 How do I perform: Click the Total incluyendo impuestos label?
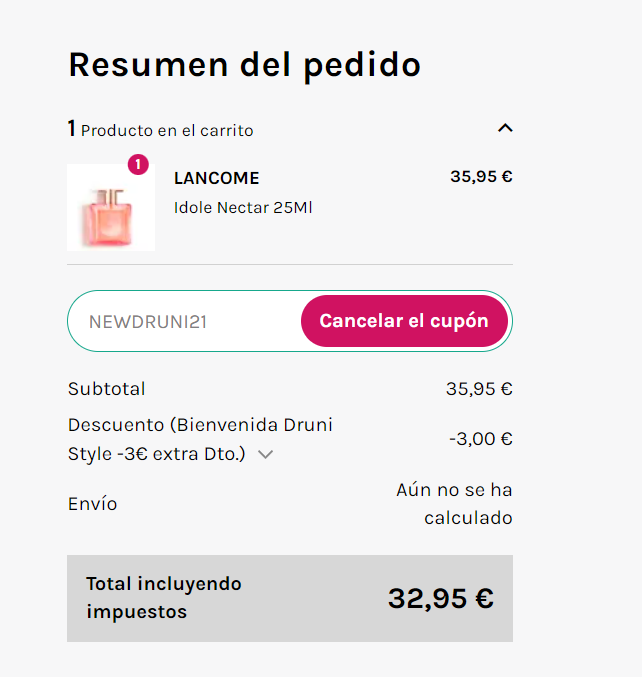tap(164, 597)
